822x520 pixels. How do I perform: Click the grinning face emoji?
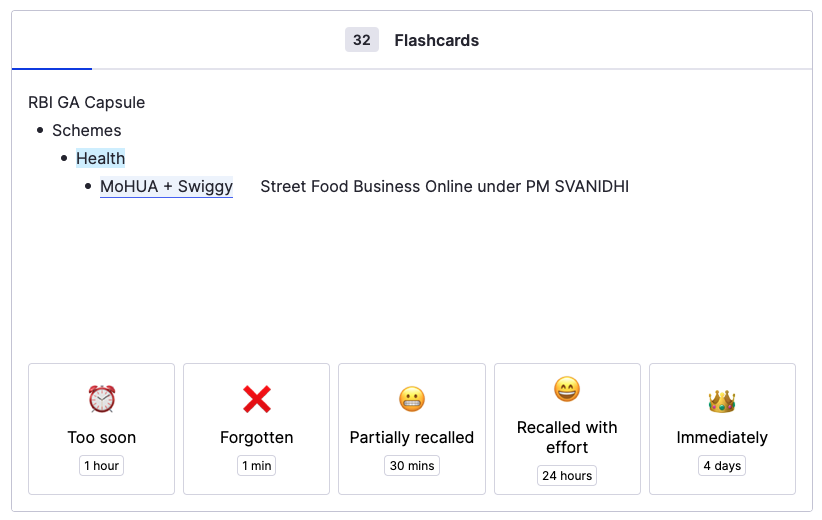point(567,389)
